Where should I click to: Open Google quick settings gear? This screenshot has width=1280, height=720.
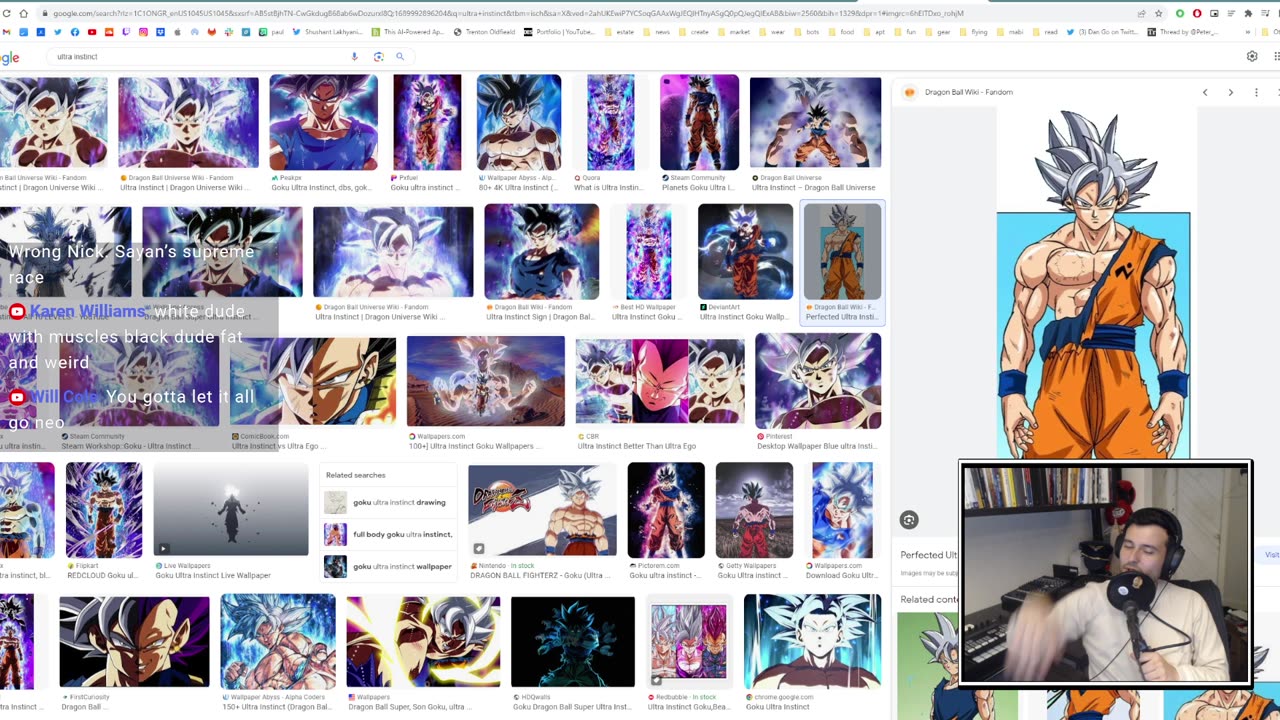pos(1252,57)
